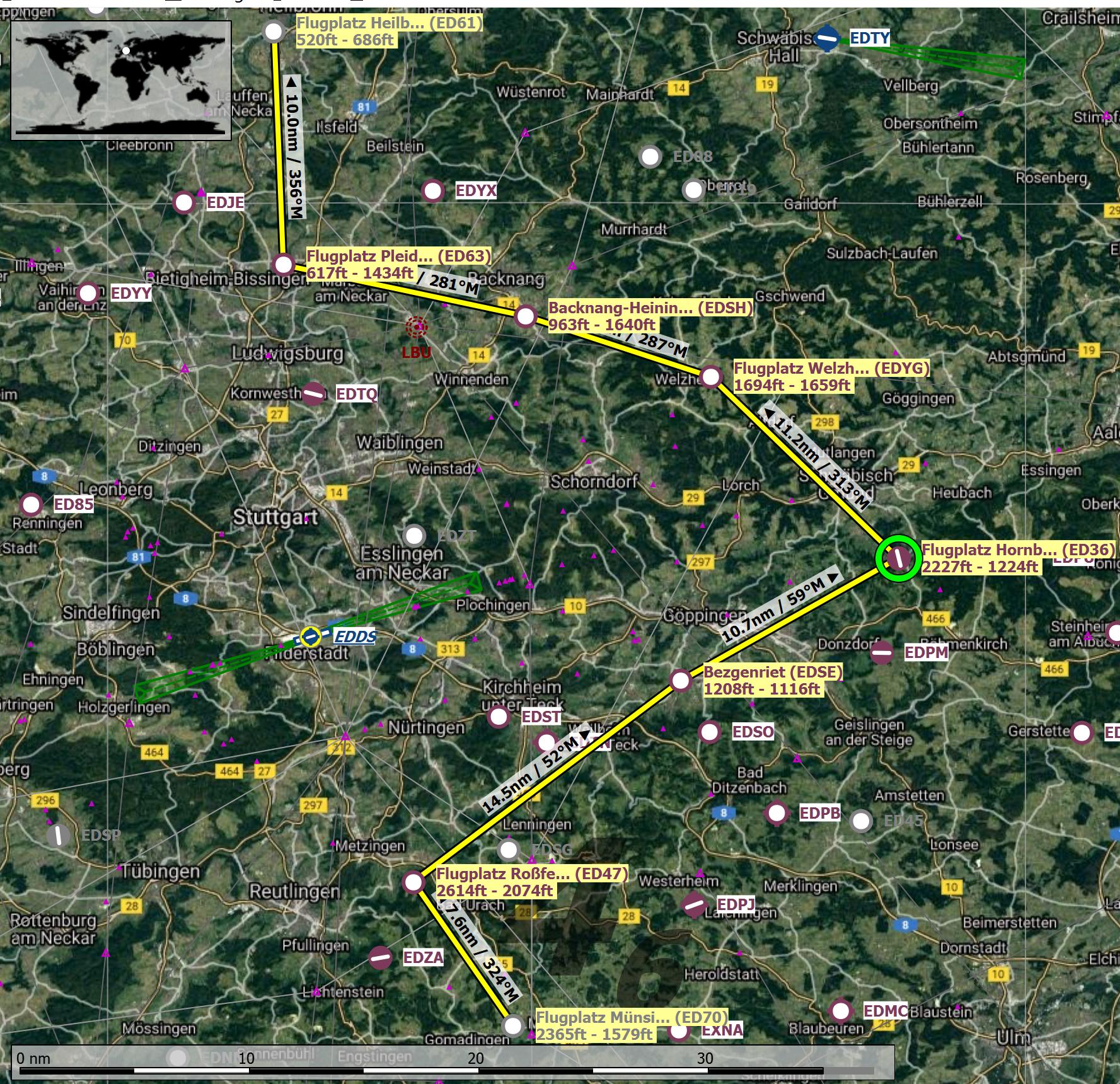Select the EDSE Bezgenriet waypoint symbol
Image resolution: width=1120 pixels, height=1084 pixels.
[681, 681]
